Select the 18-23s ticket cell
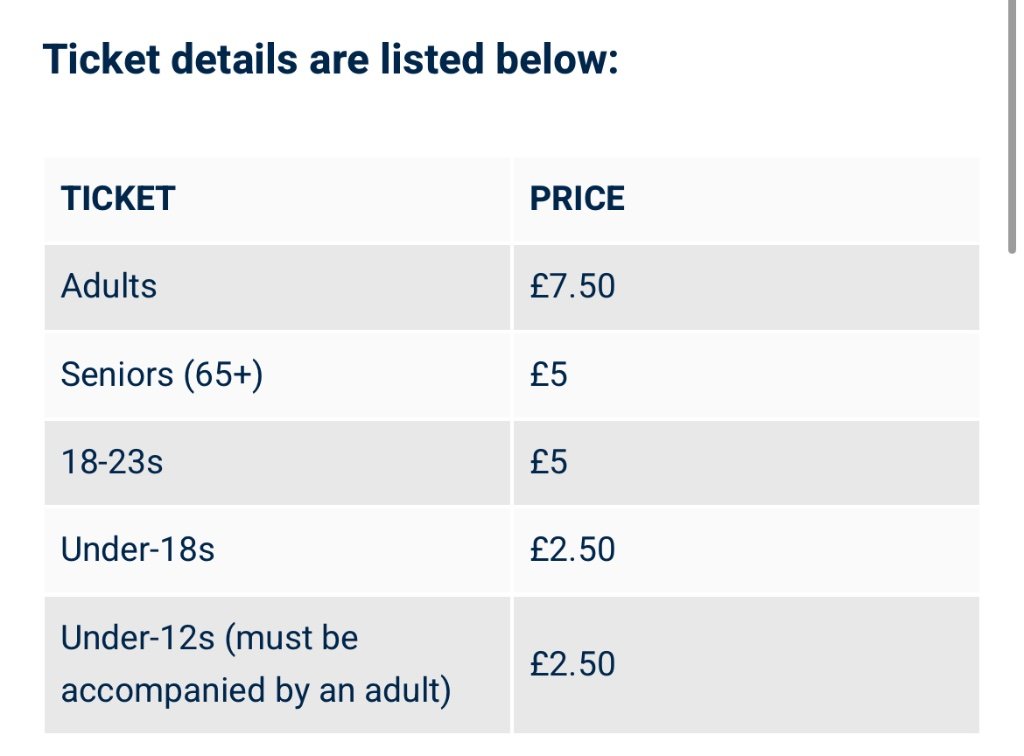Viewport: 1024px width, 756px height. [x=112, y=463]
